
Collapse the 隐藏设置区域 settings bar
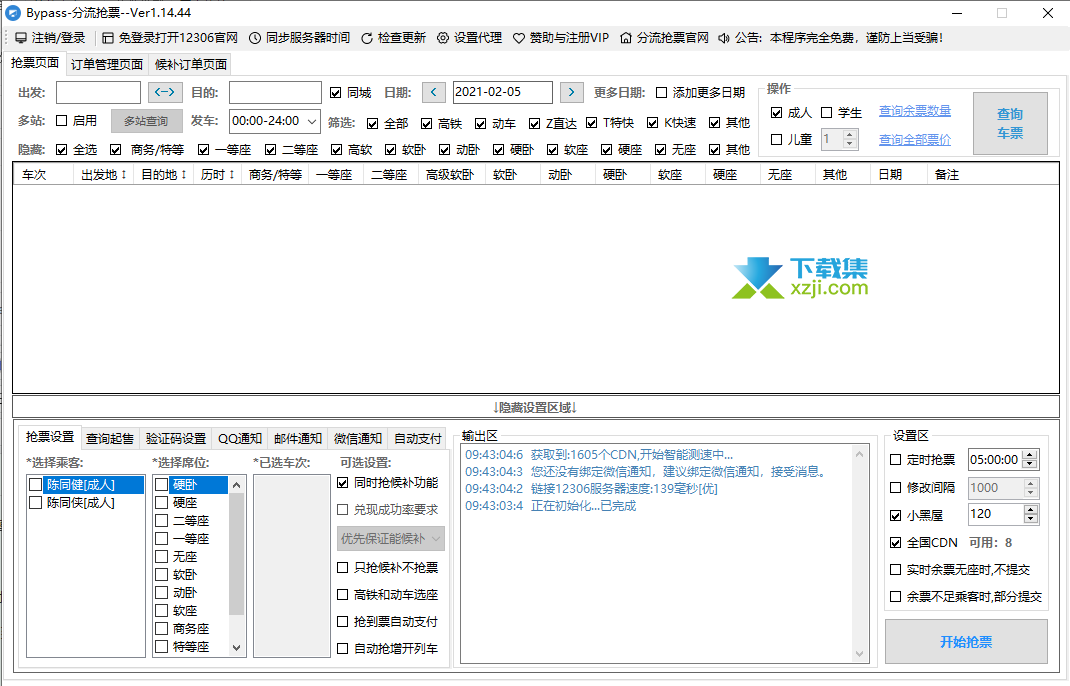(535, 407)
